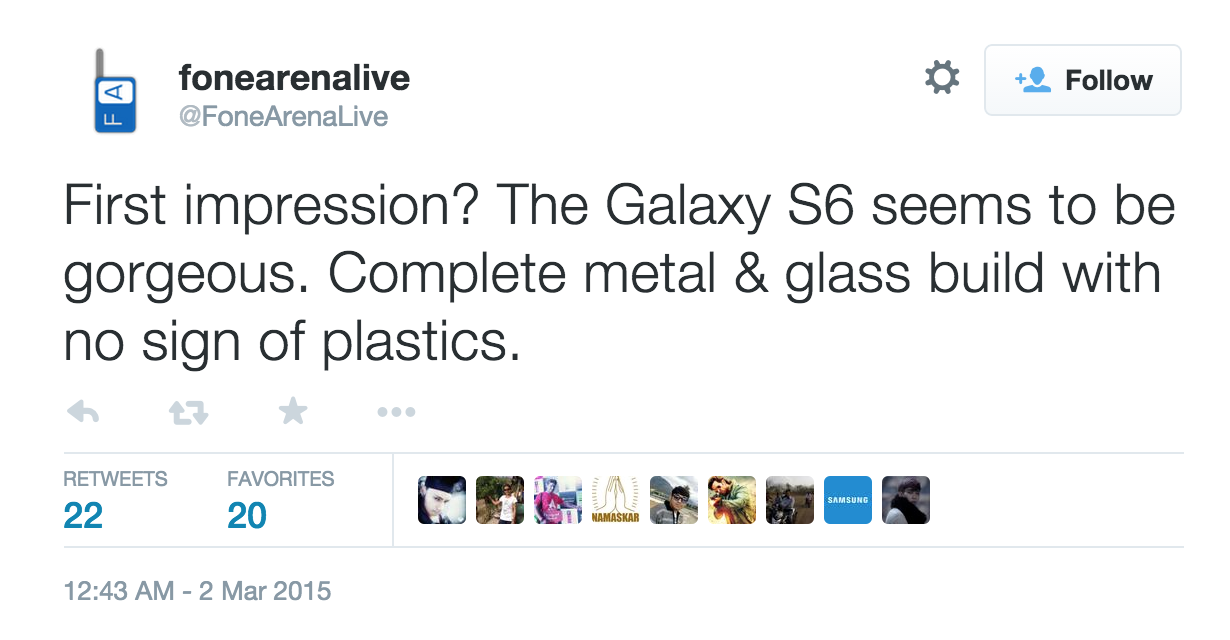Click the fonearenalive display name

click(294, 78)
